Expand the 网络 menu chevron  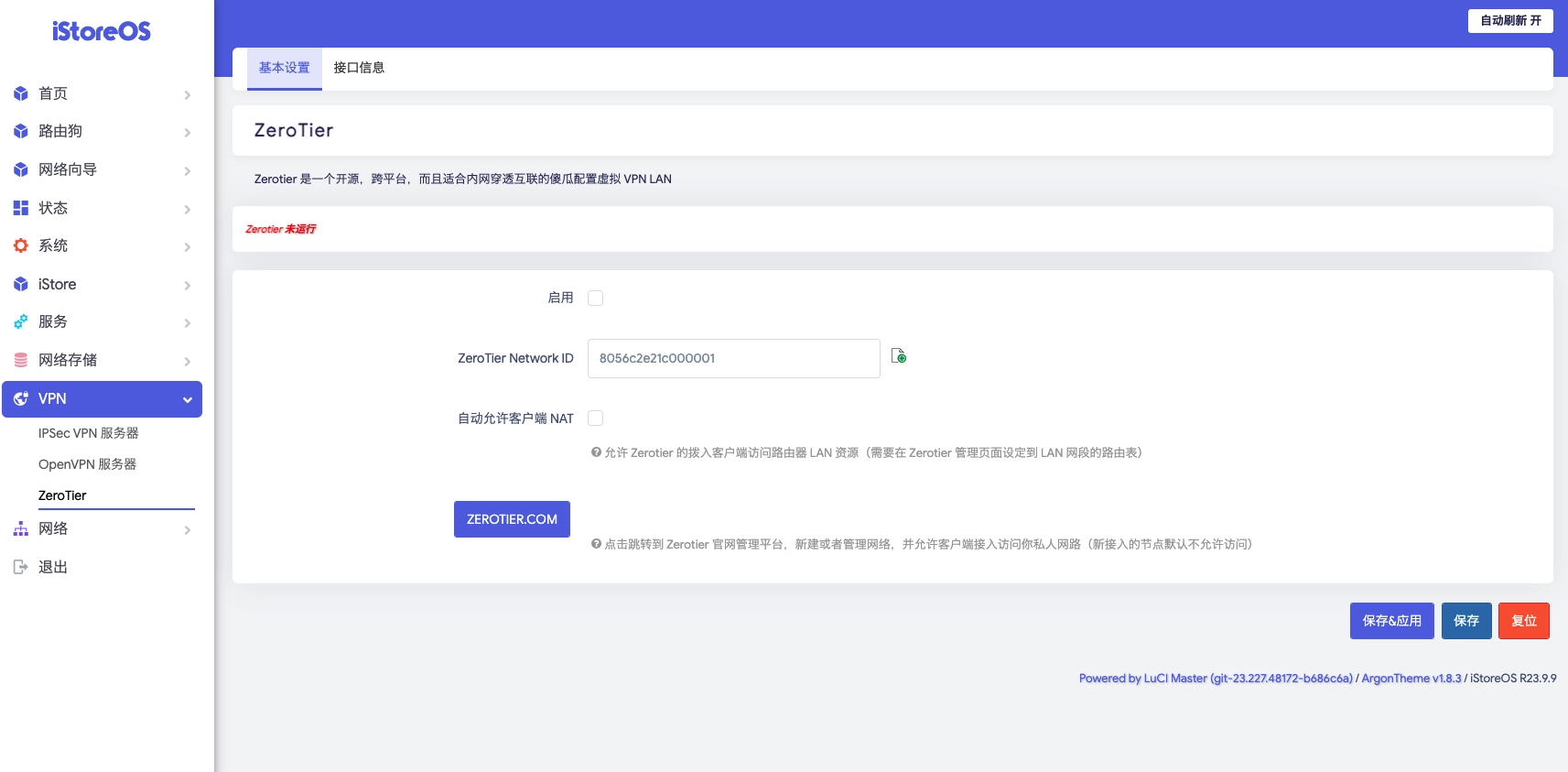187,529
